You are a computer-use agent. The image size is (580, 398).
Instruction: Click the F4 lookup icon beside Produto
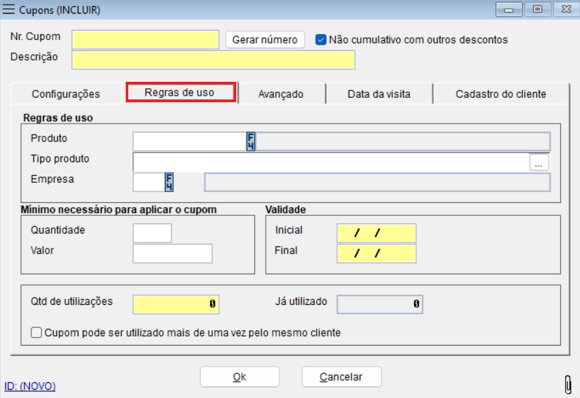(251, 141)
